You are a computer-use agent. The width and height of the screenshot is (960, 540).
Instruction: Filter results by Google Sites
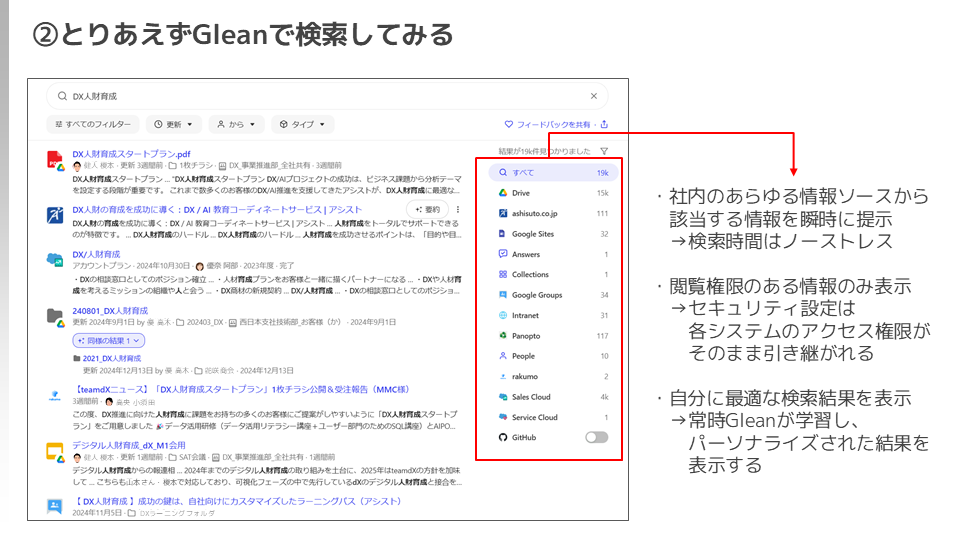(x=553, y=234)
